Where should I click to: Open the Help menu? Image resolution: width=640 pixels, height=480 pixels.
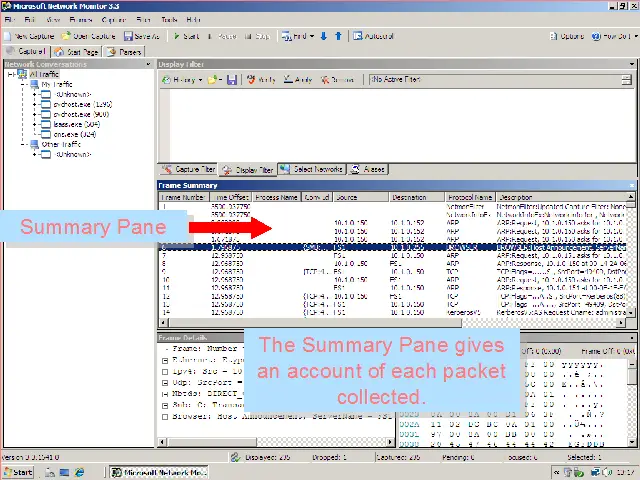coord(193,20)
